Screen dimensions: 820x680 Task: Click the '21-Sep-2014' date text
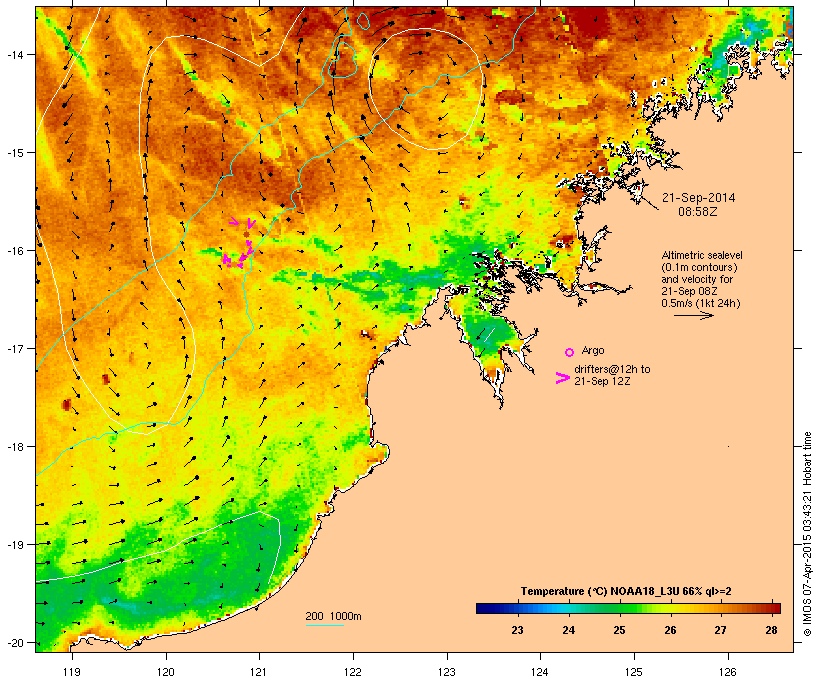[x=698, y=198]
